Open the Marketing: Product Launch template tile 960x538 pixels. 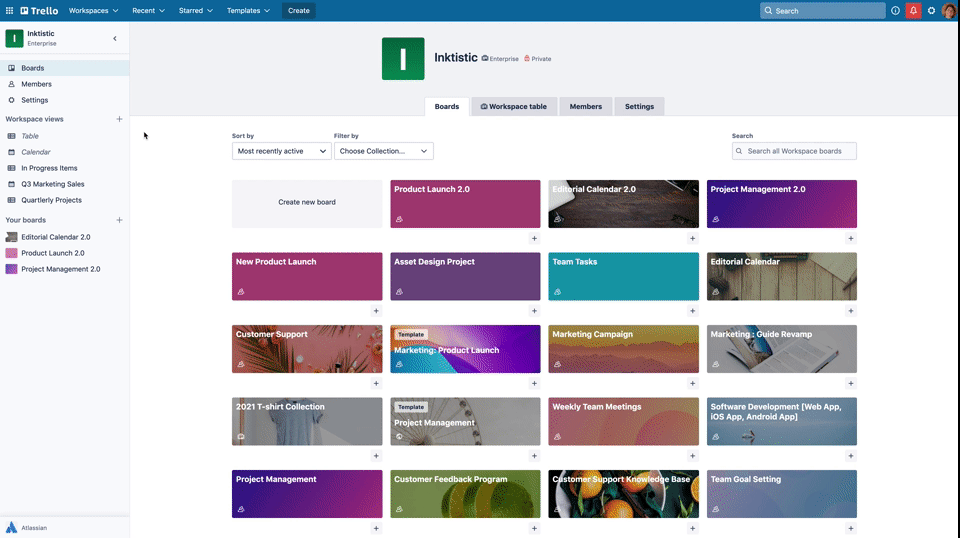pyautogui.click(x=465, y=349)
